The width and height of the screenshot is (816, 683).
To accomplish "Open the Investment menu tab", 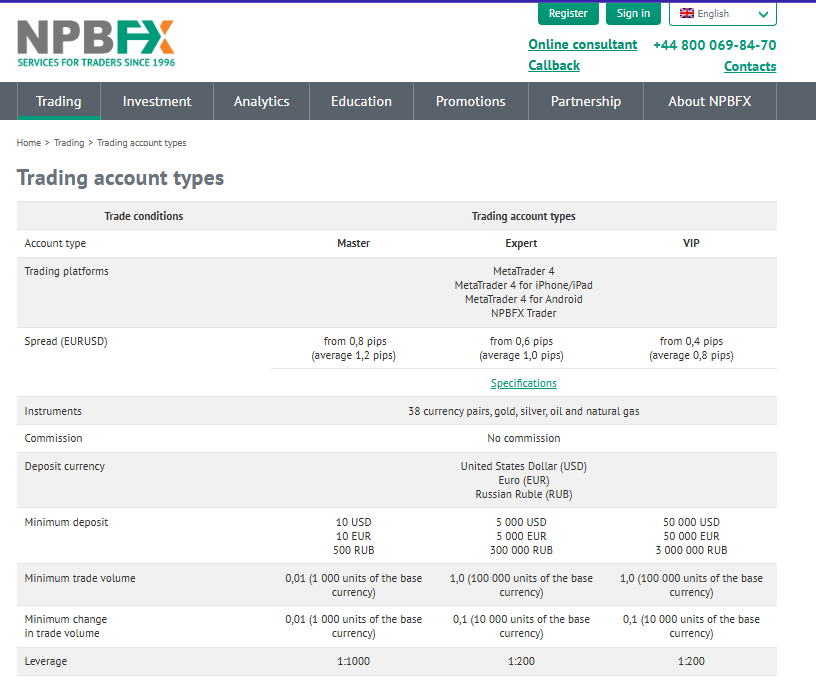I will click(x=157, y=101).
